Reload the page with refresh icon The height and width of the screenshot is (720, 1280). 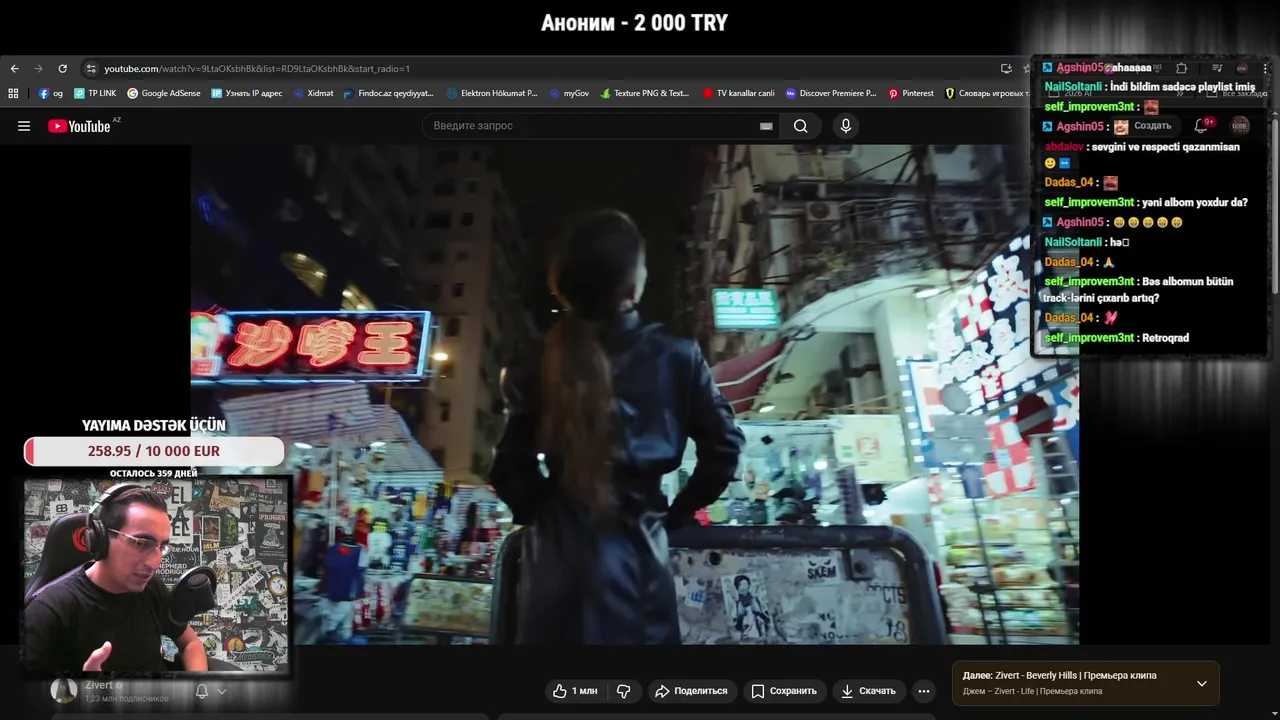coord(62,68)
